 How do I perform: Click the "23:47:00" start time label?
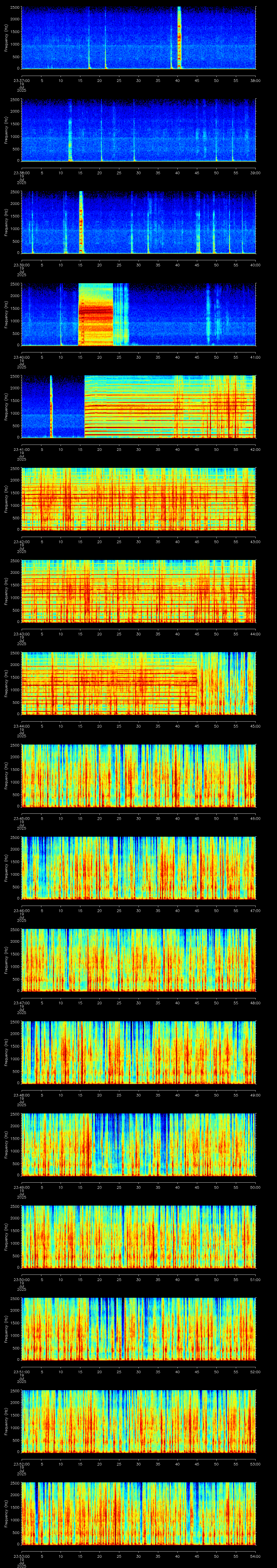[21, 1003]
